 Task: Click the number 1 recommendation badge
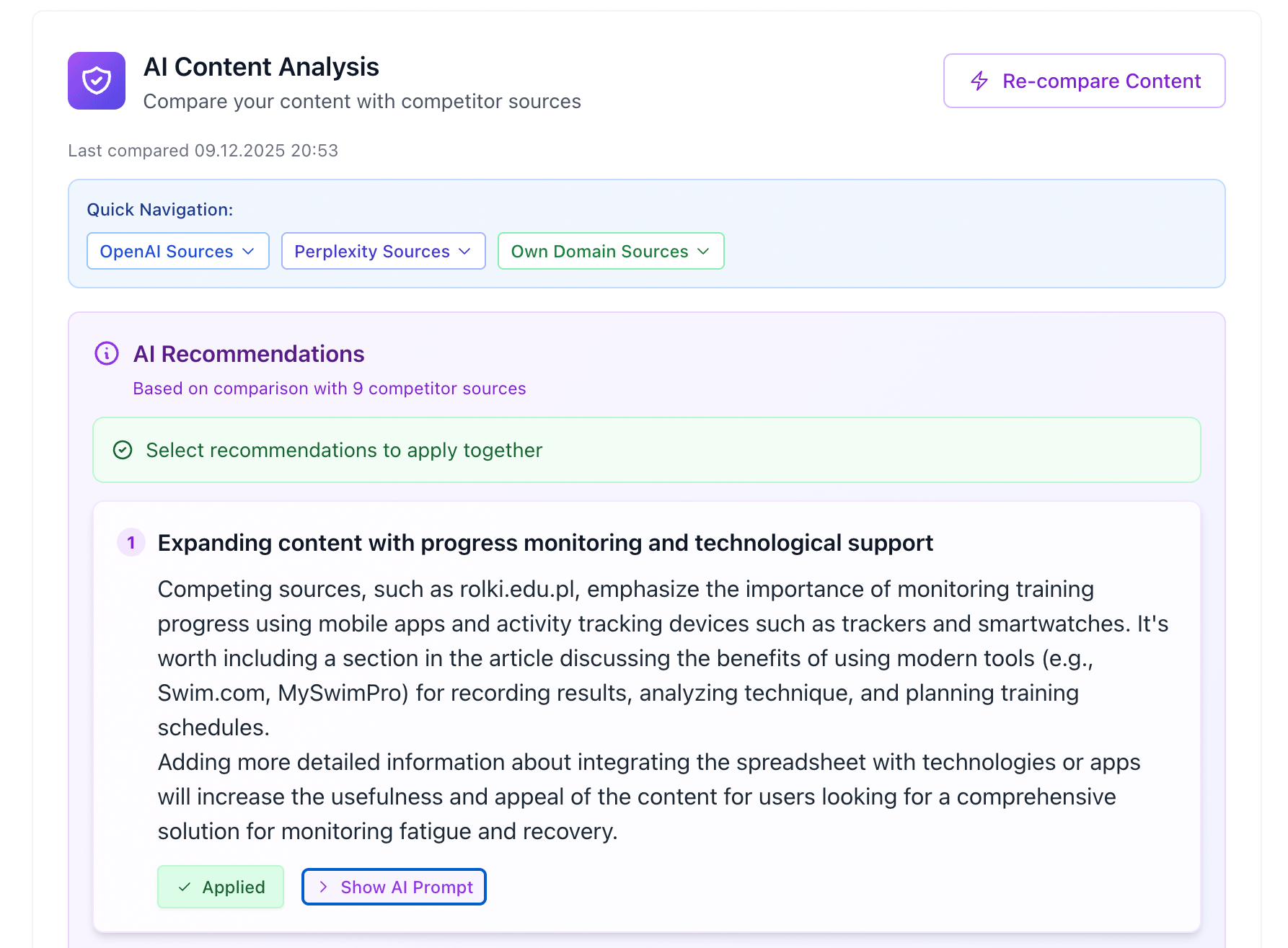pos(131,543)
